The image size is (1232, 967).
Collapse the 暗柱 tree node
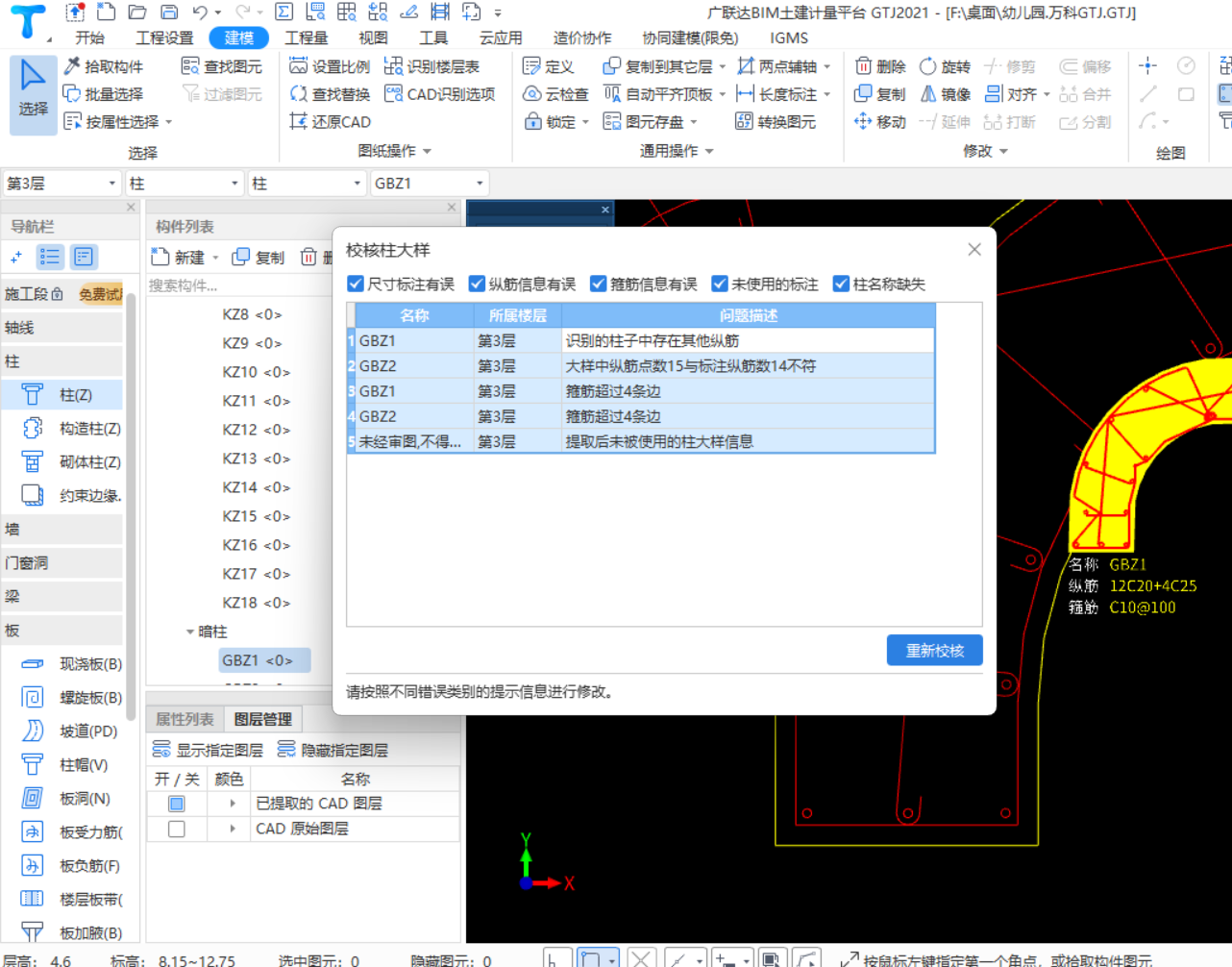tap(190, 632)
